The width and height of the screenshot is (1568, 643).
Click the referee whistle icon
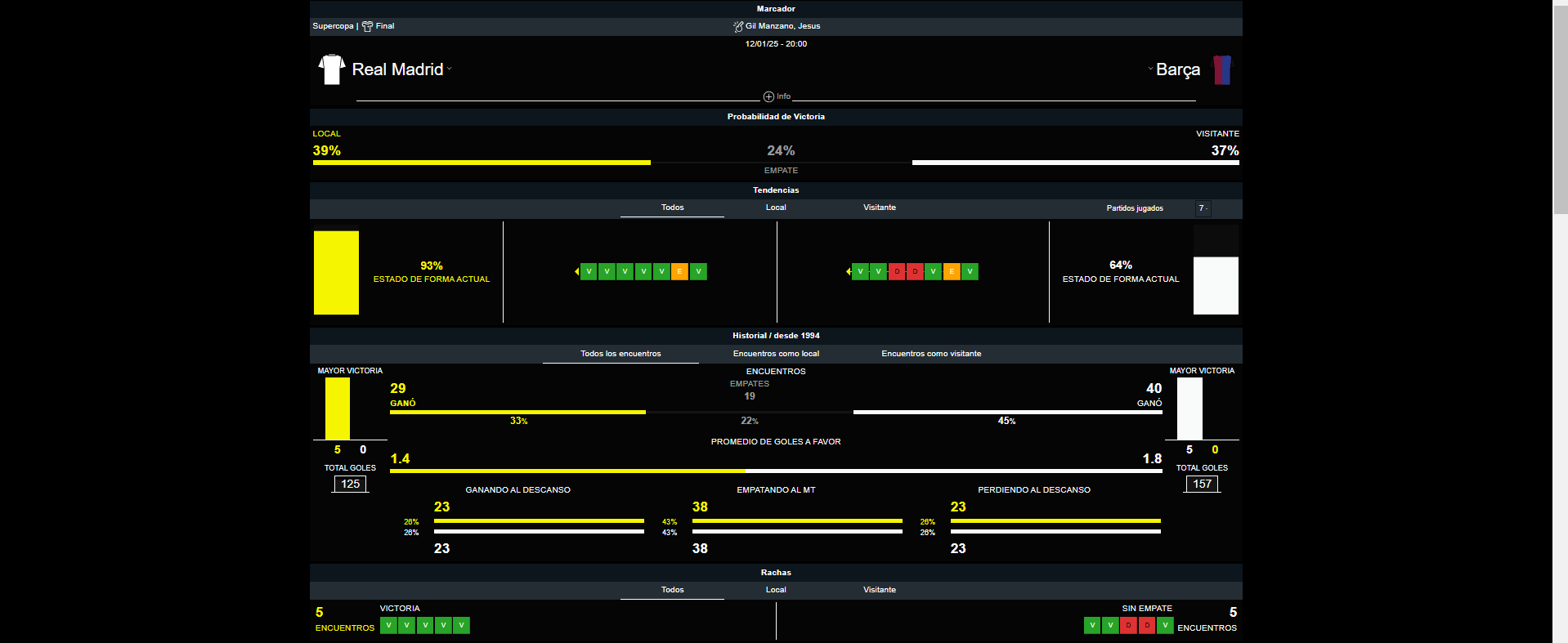click(738, 26)
